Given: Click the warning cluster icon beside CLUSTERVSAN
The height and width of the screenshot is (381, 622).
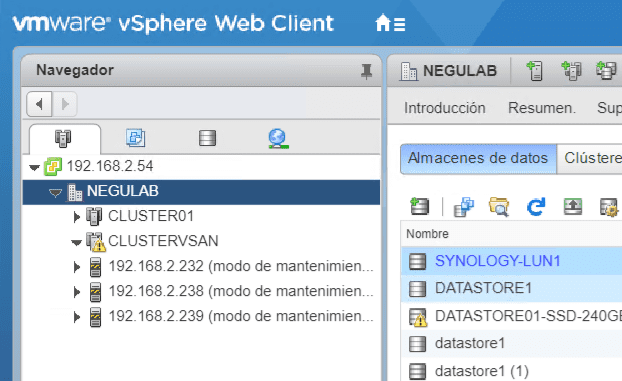Looking at the screenshot, I should pyautogui.click(x=96, y=242).
